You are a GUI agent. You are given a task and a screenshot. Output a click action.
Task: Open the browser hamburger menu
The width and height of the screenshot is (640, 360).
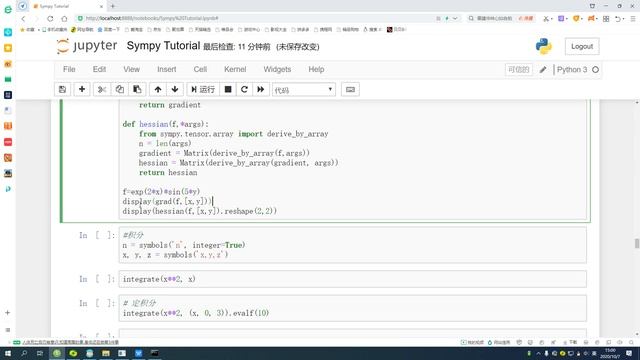[x=633, y=19]
